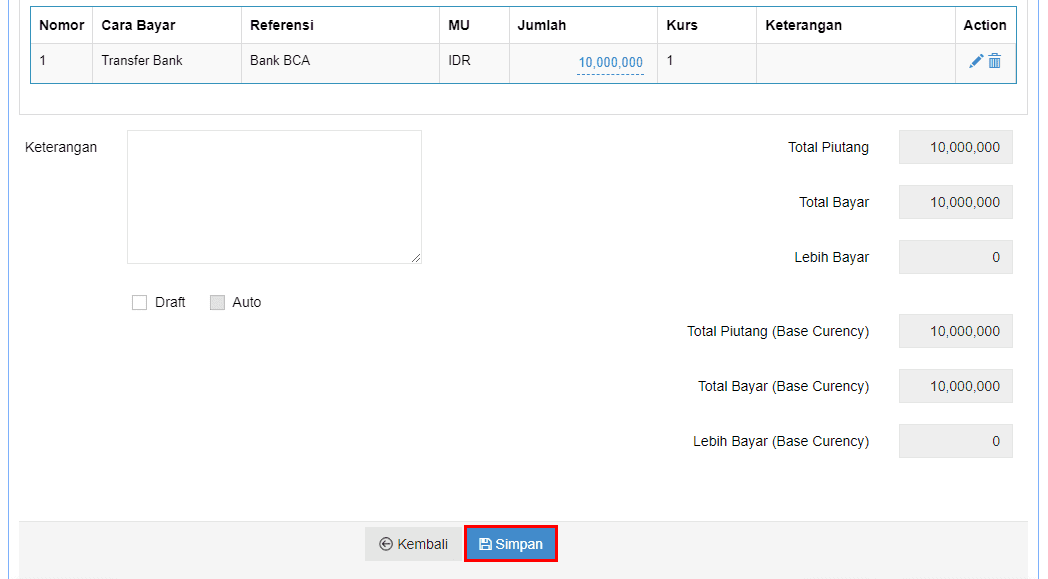The width and height of the screenshot is (1048, 579).
Task: Click the floppy disk icon on Simpan
Action: click(x=485, y=544)
